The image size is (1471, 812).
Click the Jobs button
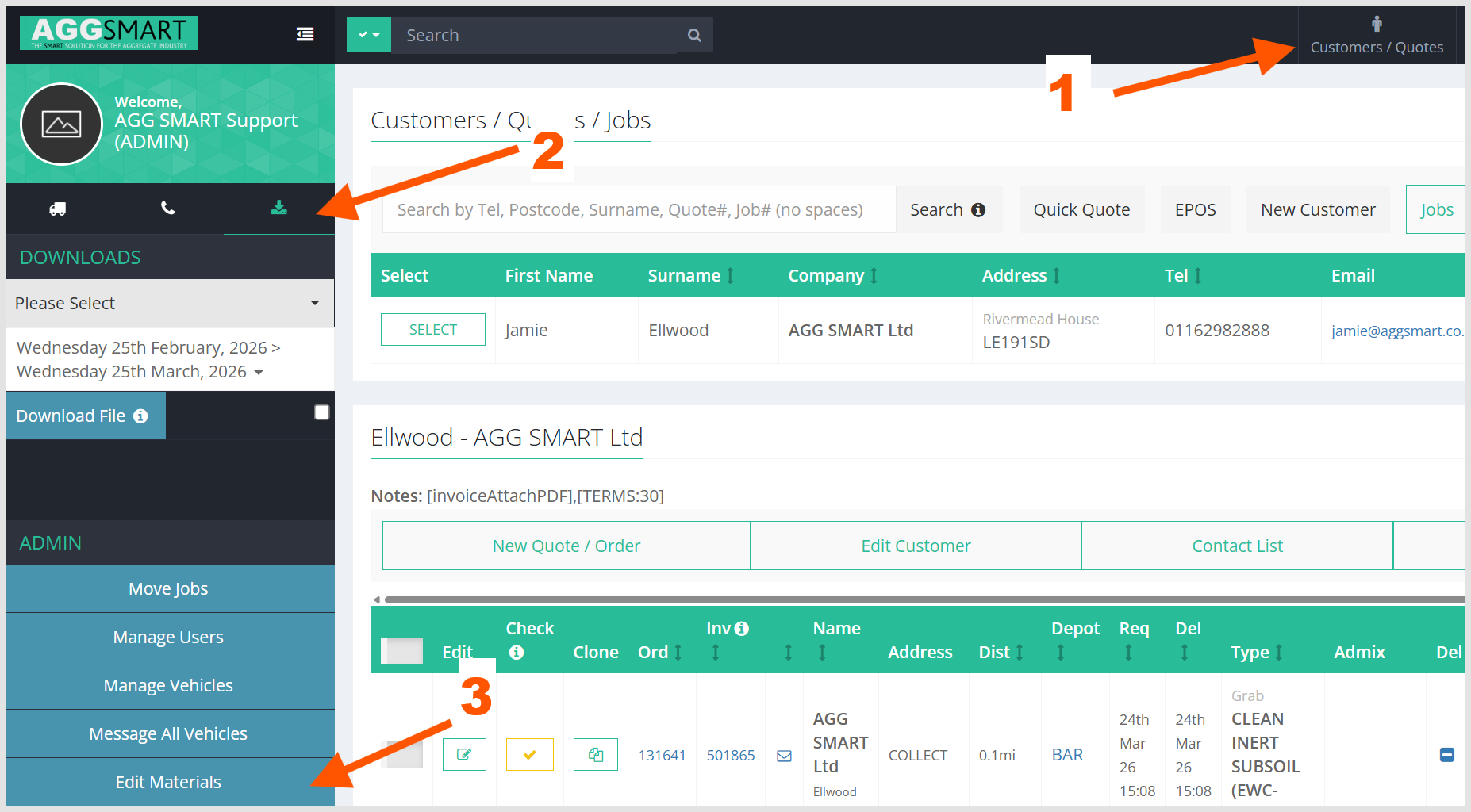tap(1436, 209)
